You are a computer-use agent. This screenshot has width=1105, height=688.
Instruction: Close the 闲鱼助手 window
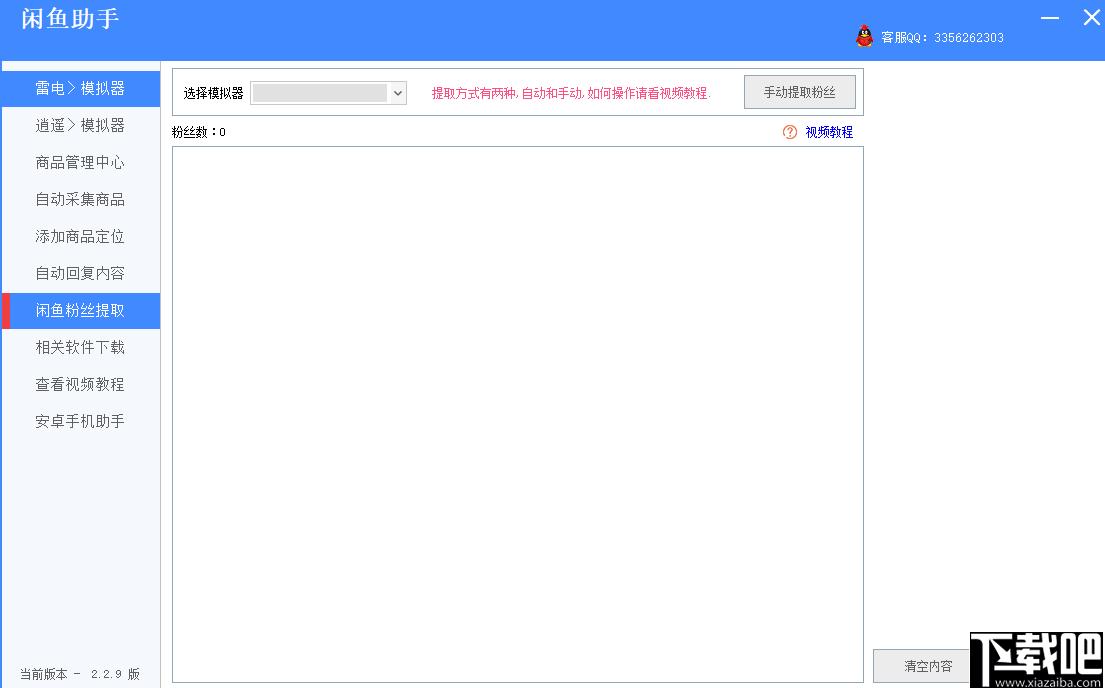click(x=1091, y=18)
